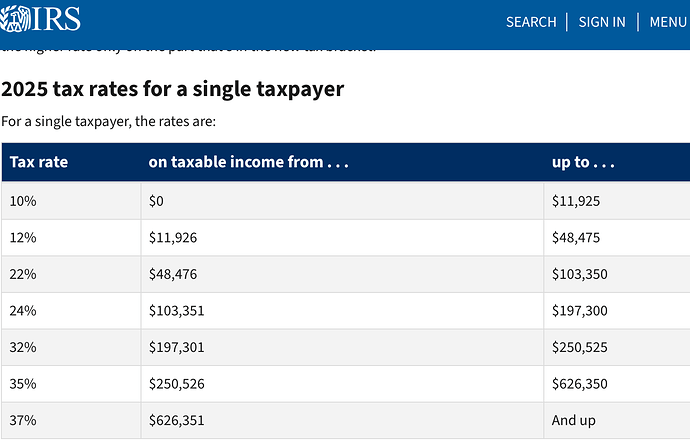Screen dimensions: 690x440
Task: Click the IRS eagle logo
Action: [x=40, y=18]
